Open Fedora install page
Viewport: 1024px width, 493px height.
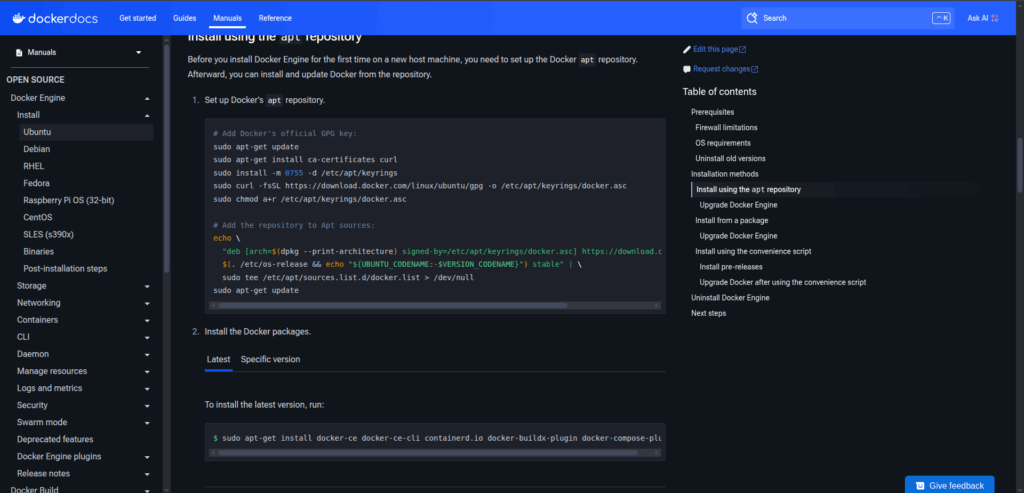[37, 183]
